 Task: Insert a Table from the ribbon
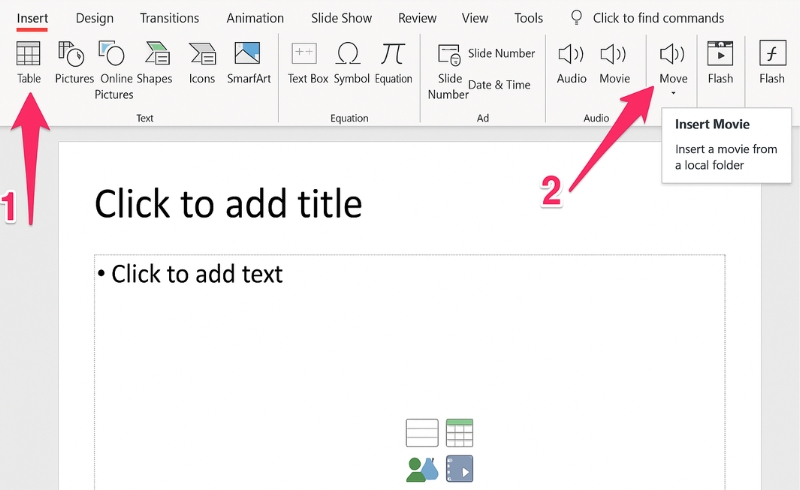click(x=29, y=62)
